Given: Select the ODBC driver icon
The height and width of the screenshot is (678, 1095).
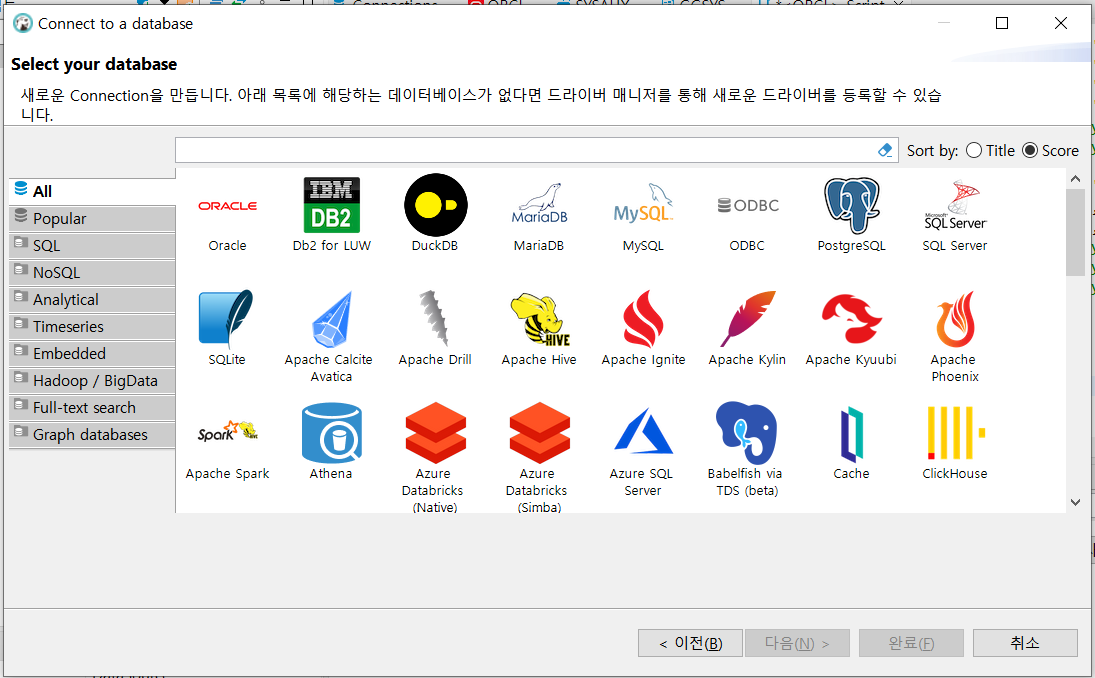Looking at the screenshot, I should (747, 205).
